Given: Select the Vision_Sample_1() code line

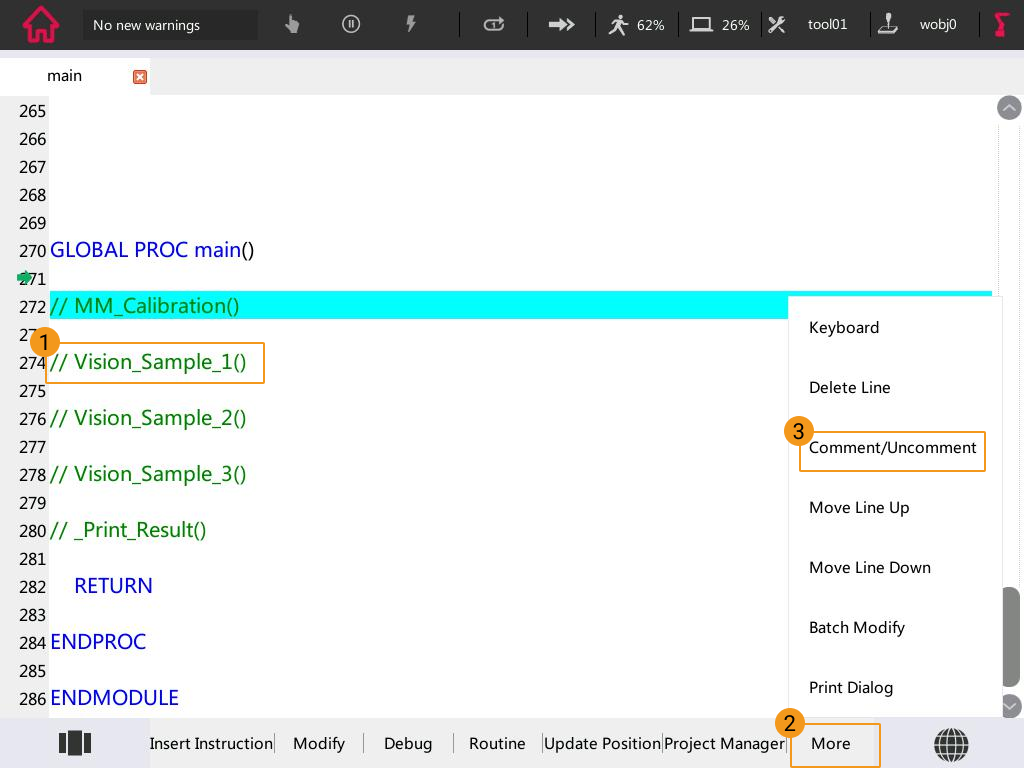Looking at the screenshot, I should click(155, 362).
